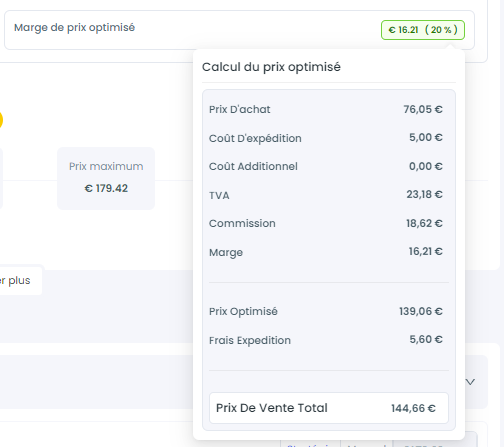Select the Prix D'achat row label
This screenshot has width=504, height=447.
pos(240,109)
